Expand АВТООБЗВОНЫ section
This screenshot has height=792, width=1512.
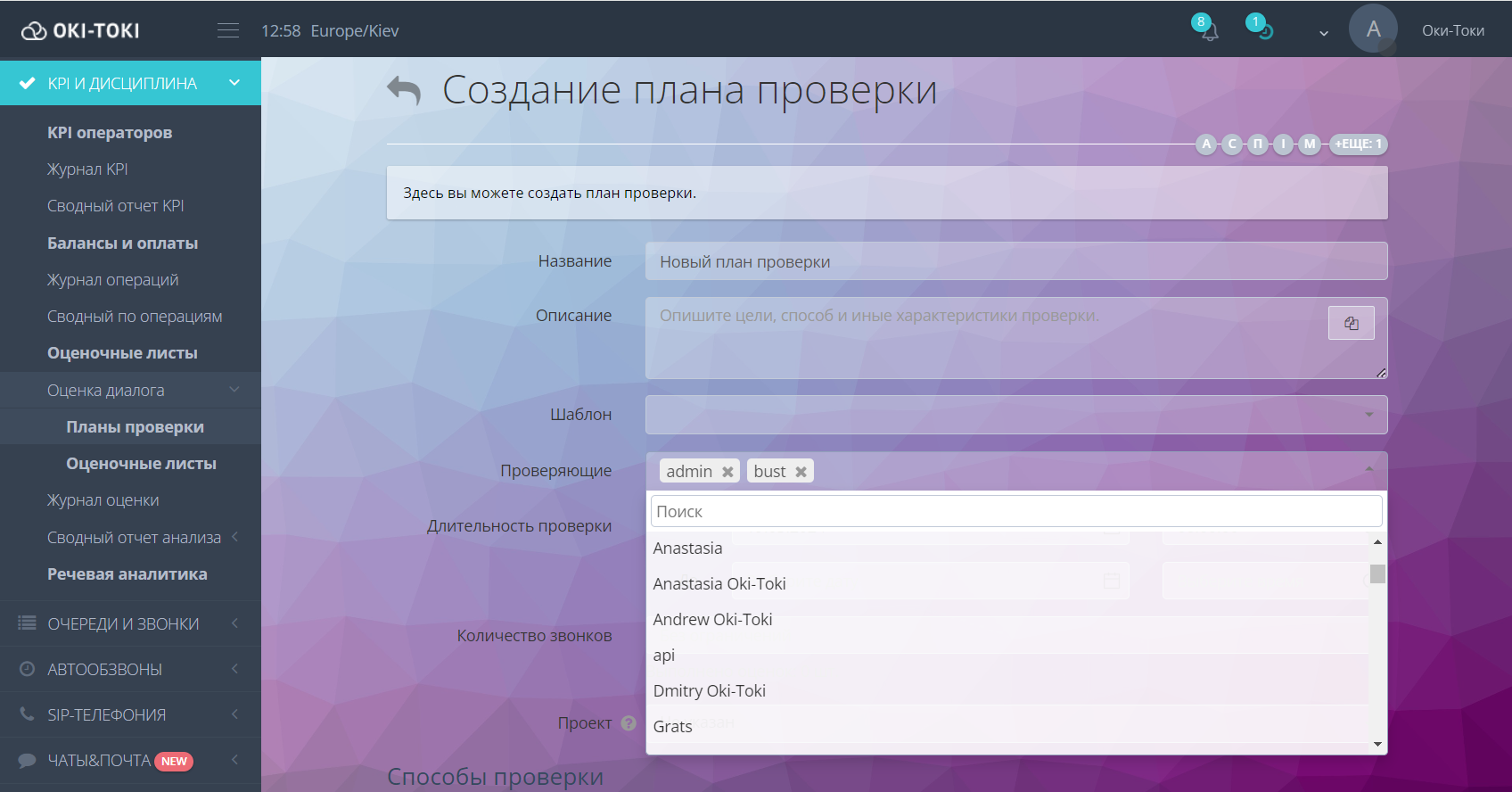[130, 669]
